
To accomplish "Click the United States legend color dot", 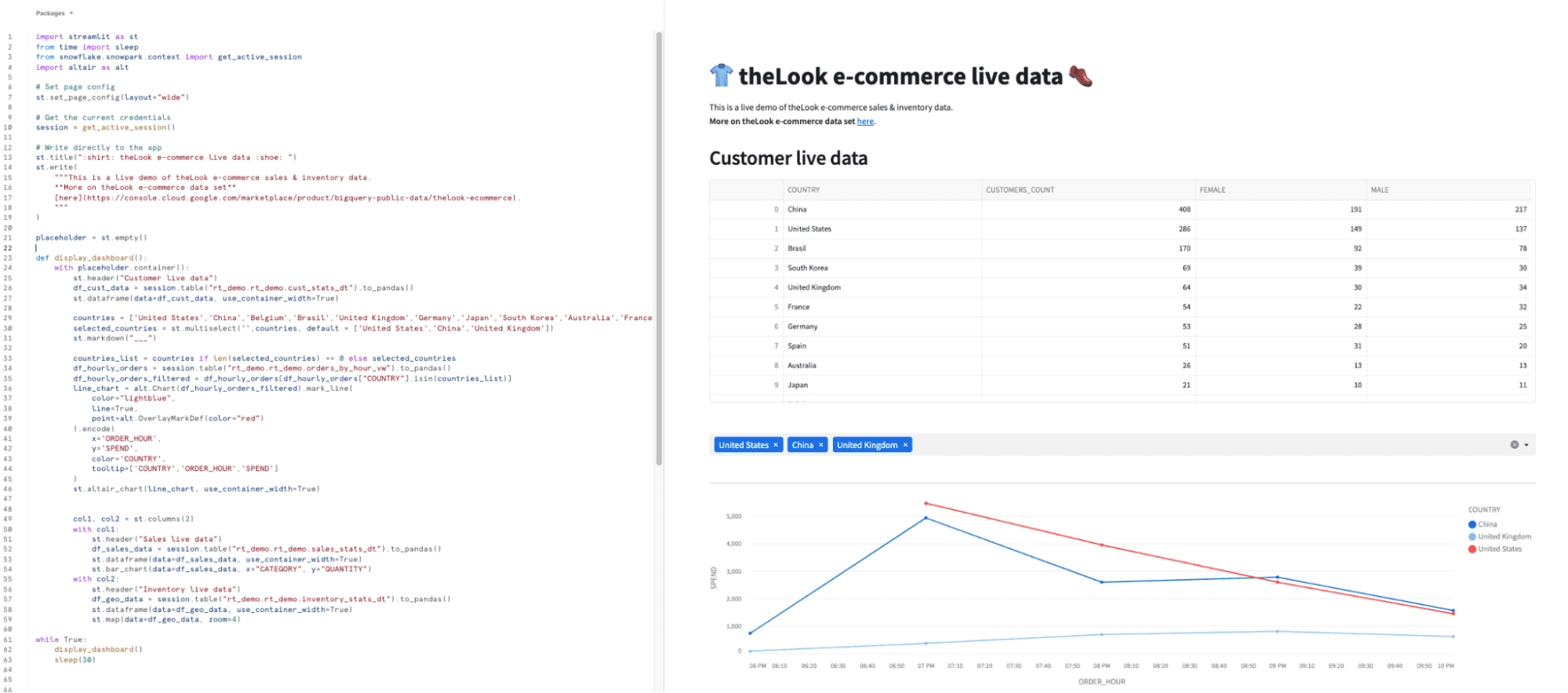I will pyautogui.click(x=1472, y=549).
